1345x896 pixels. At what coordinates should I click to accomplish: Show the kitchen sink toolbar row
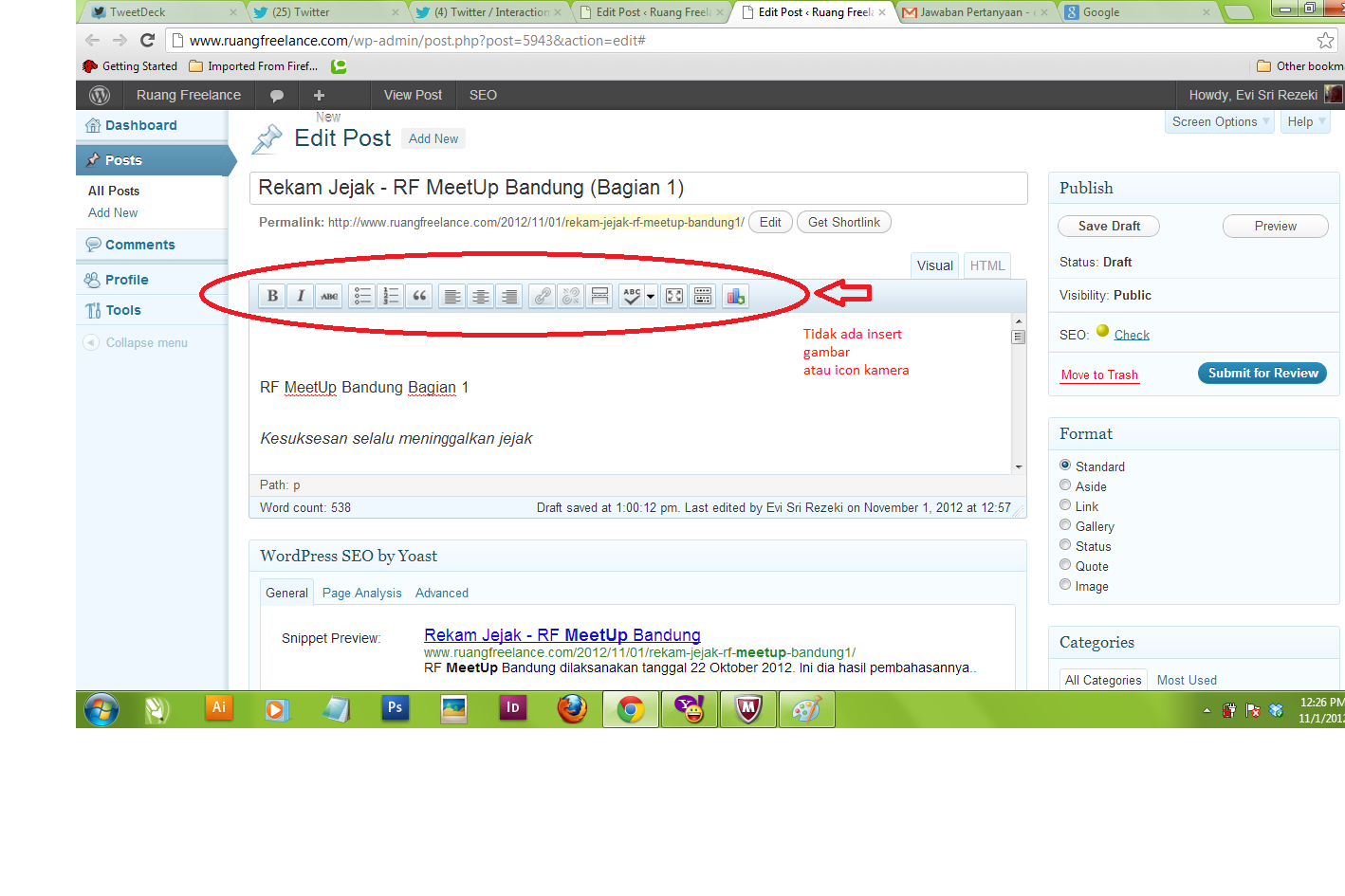tap(703, 296)
